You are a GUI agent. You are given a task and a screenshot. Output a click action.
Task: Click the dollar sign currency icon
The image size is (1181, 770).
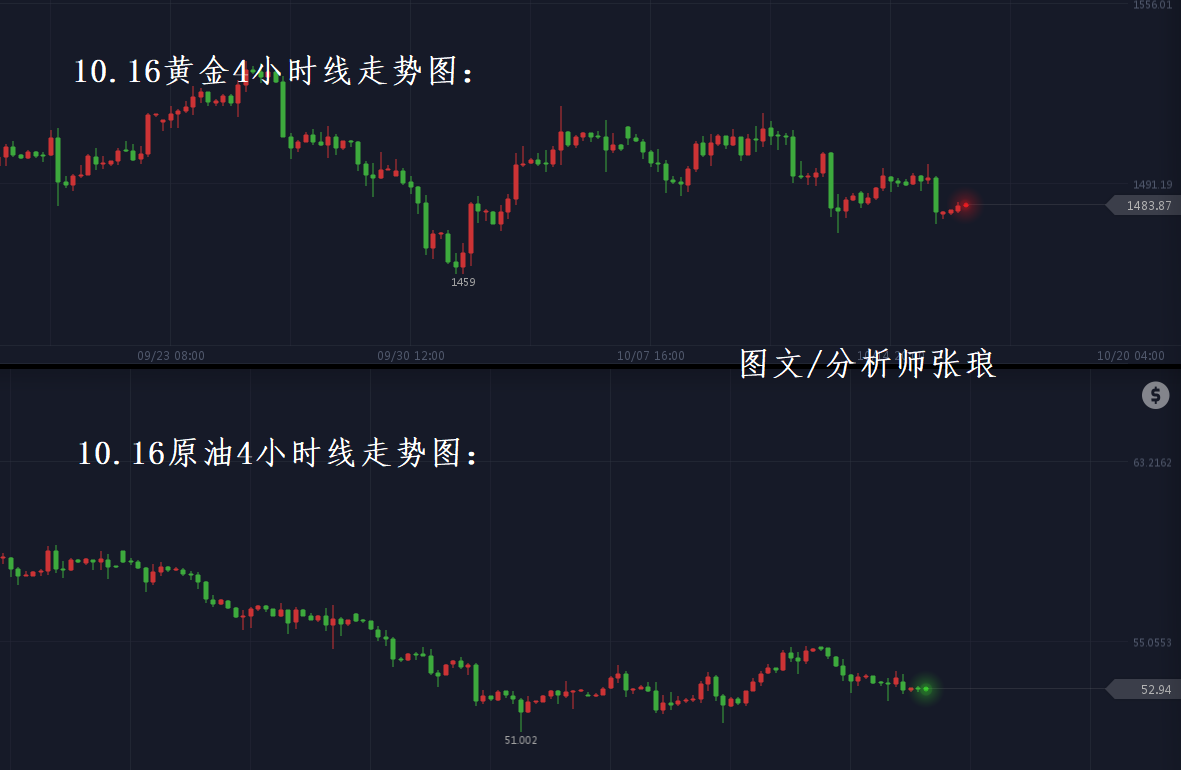tap(1155, 395)
